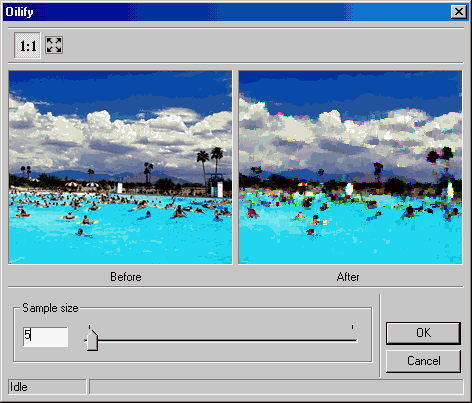The image size is (472, 403).
Task: Click the Idle status text
Action: [19, 387]
